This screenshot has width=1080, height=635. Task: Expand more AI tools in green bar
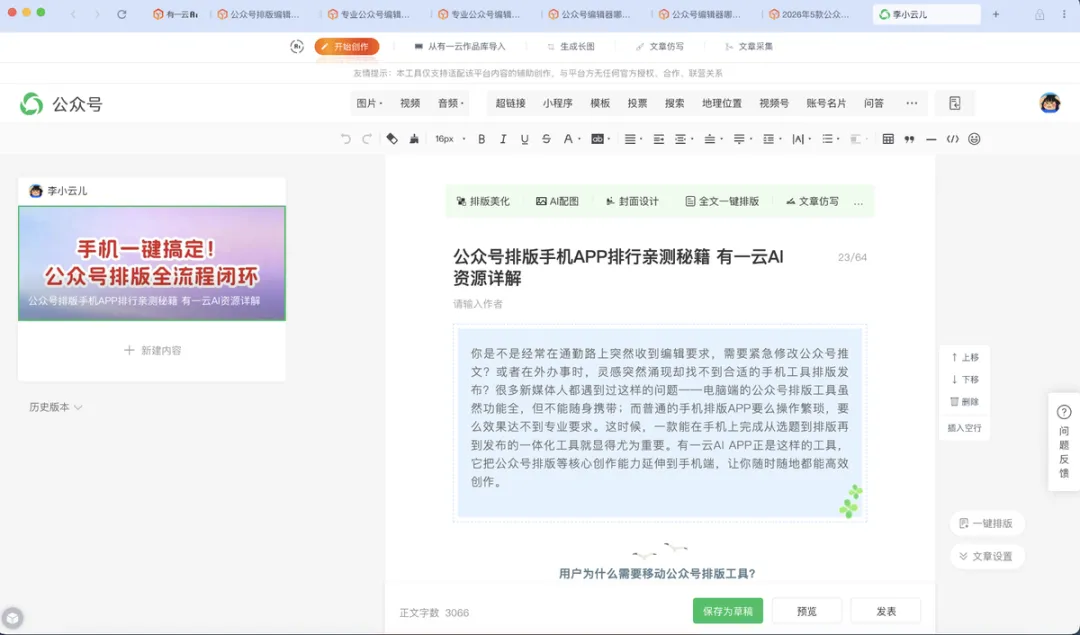(858, 202)
